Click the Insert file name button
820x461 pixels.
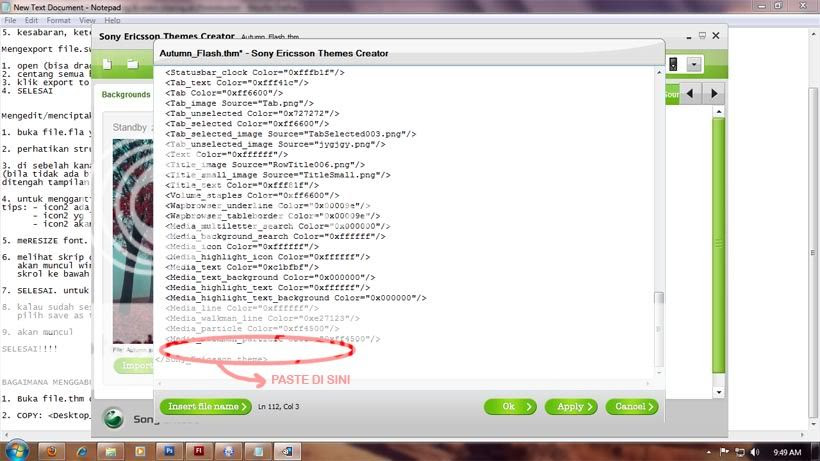[206, 407]
